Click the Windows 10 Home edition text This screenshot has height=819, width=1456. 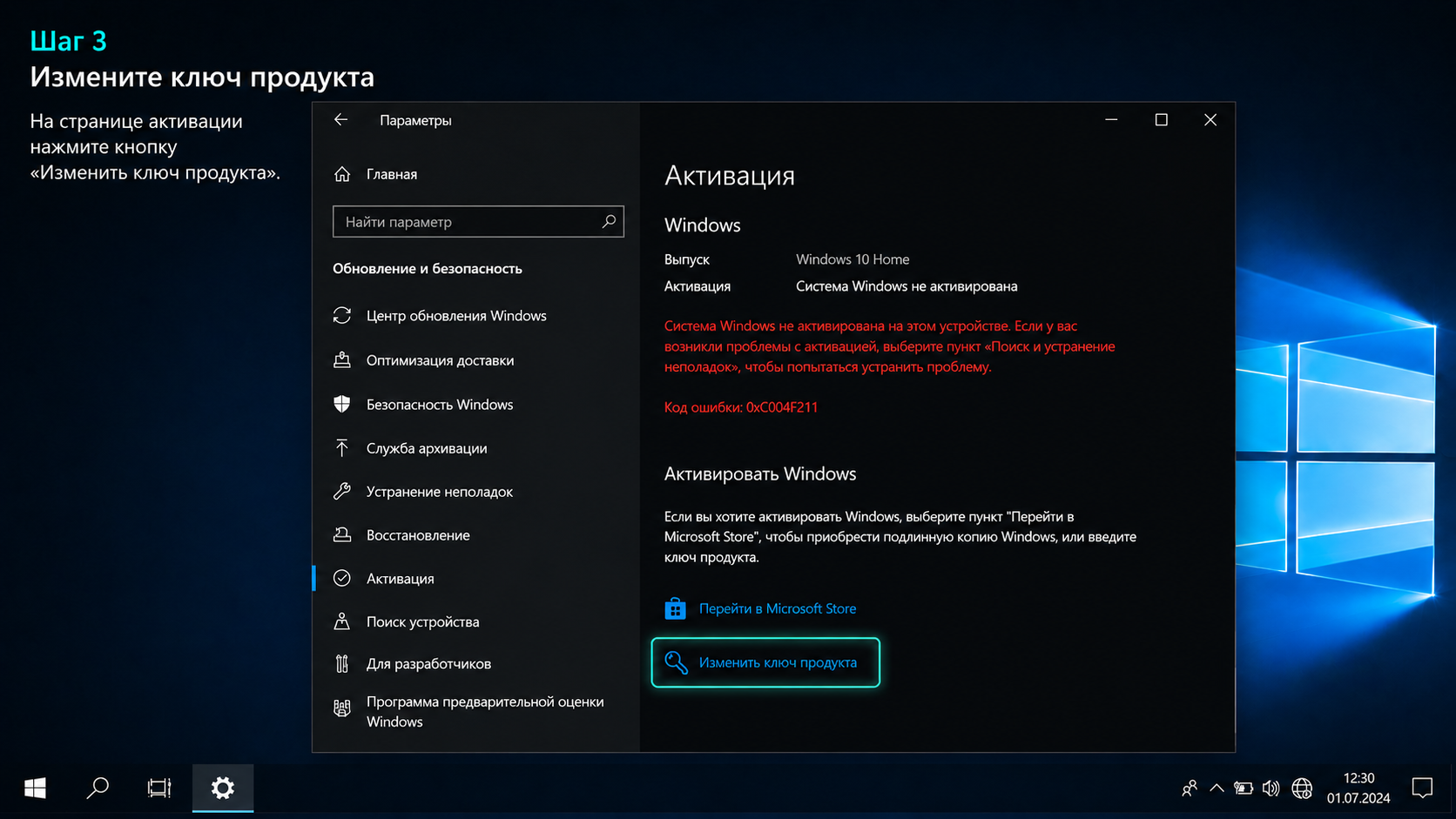pos(853,259)
